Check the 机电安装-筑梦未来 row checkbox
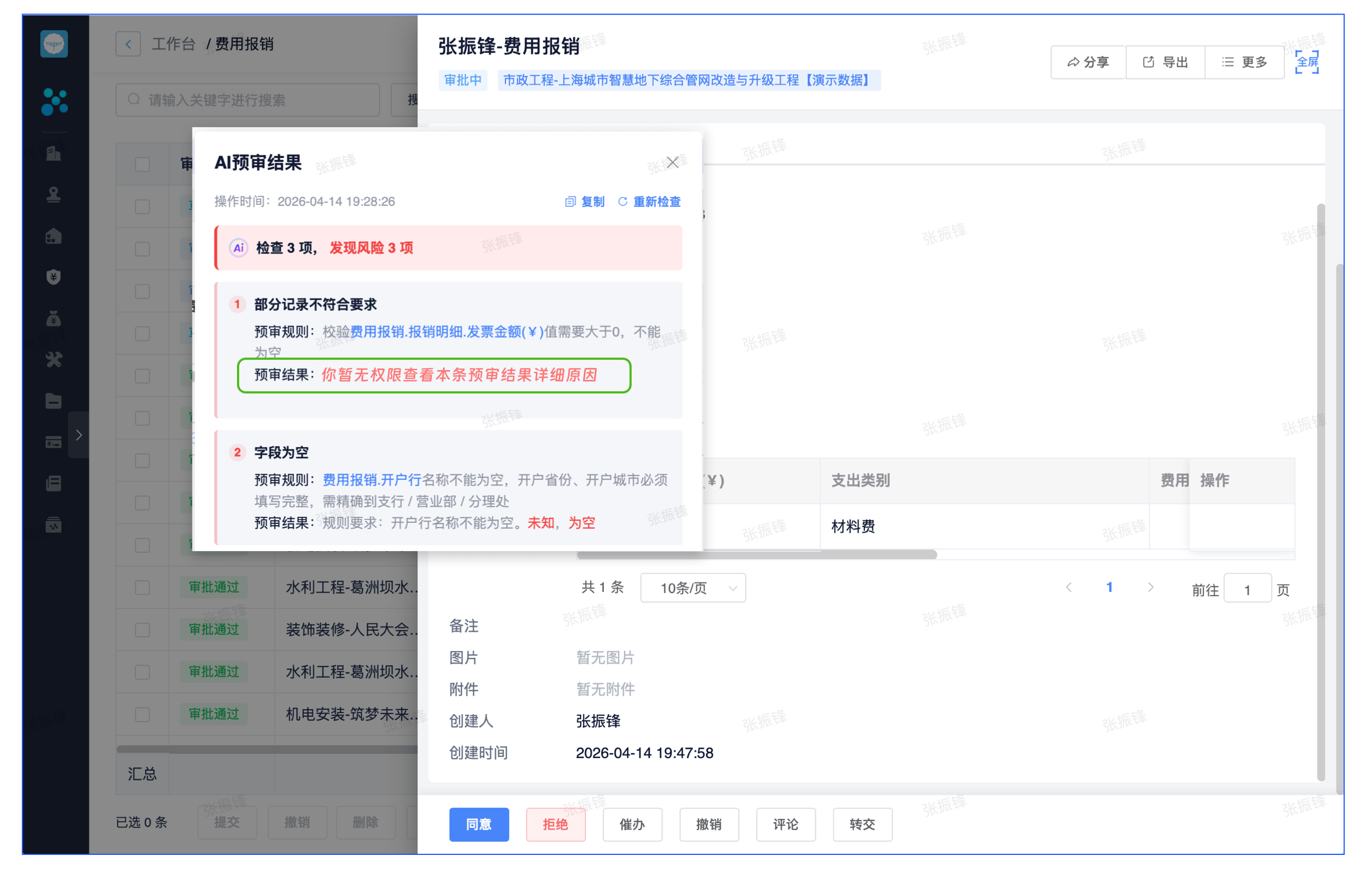Screen dimensions: 1372x875 coord(142,714)
